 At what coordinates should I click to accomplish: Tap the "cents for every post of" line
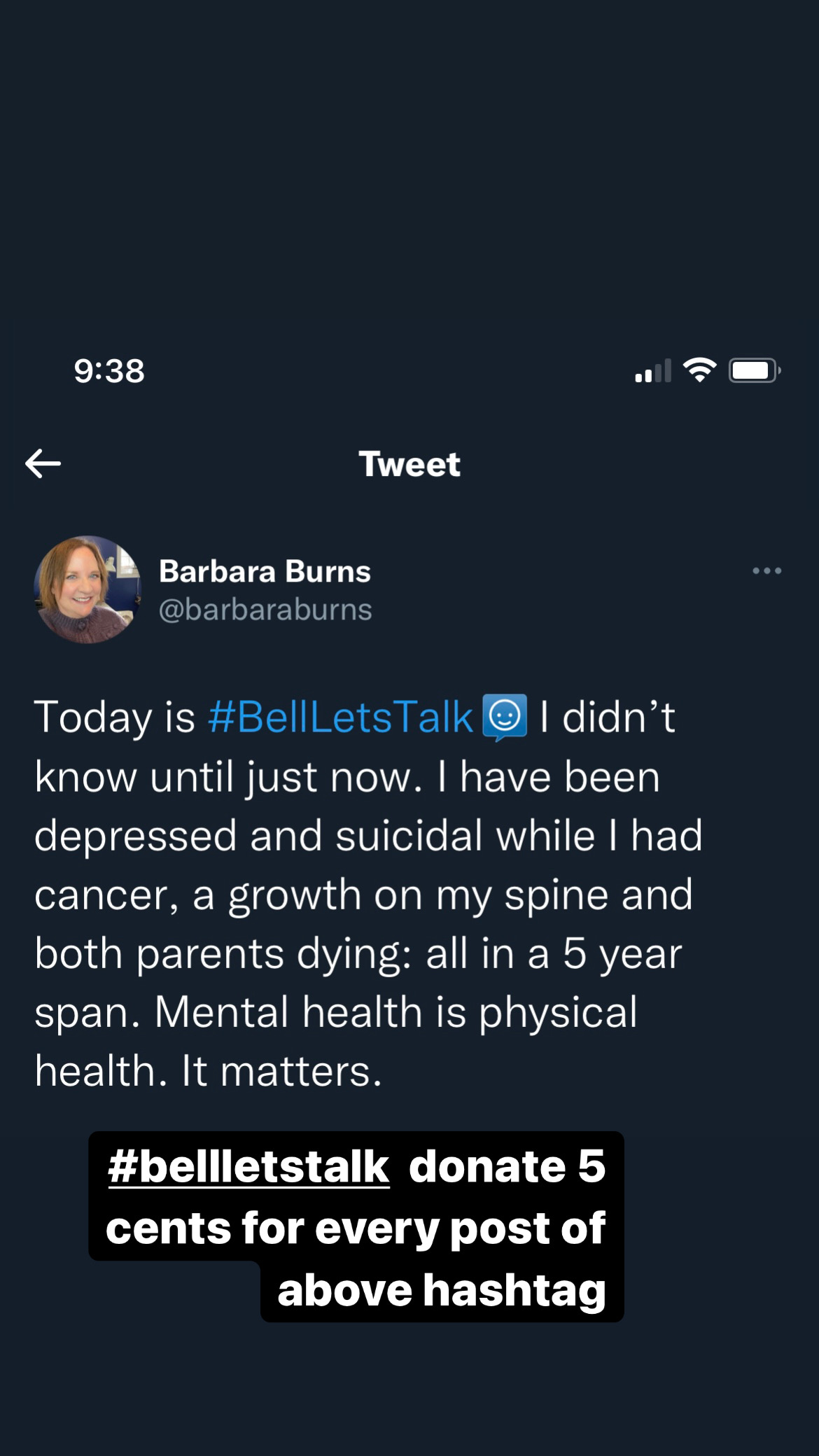(356, 1228)
